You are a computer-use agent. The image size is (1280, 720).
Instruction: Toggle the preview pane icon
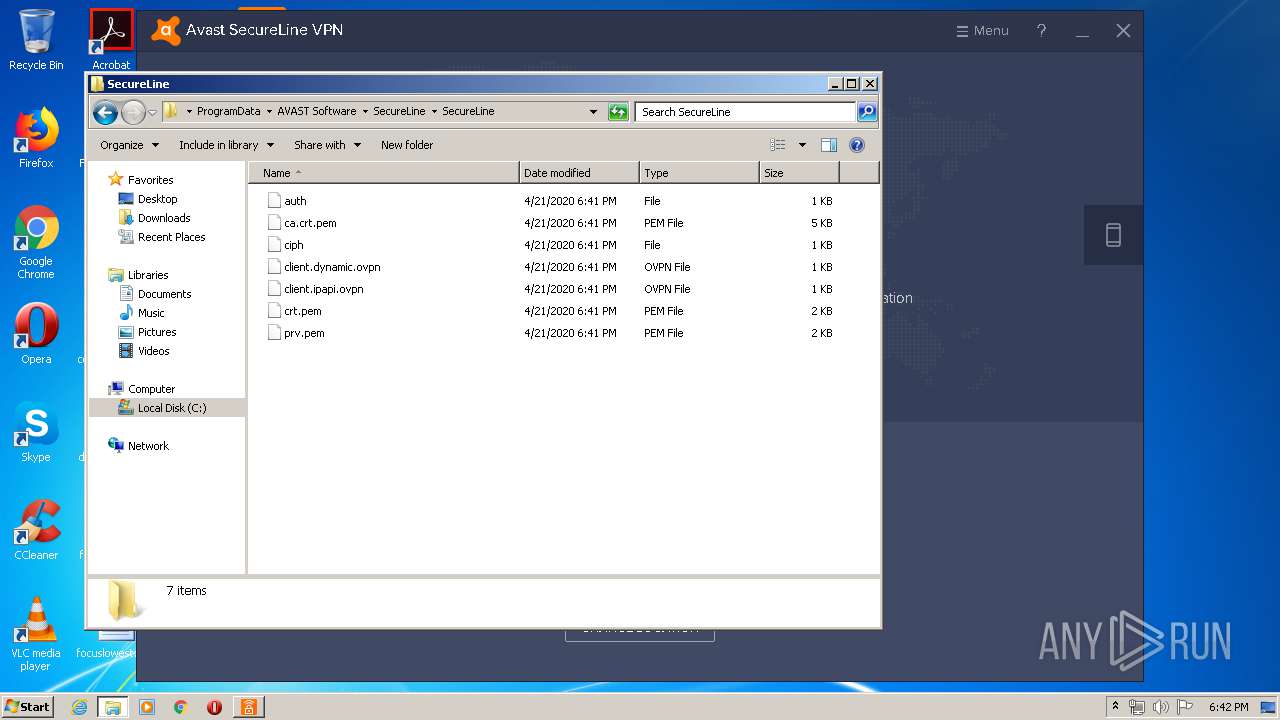829,145
